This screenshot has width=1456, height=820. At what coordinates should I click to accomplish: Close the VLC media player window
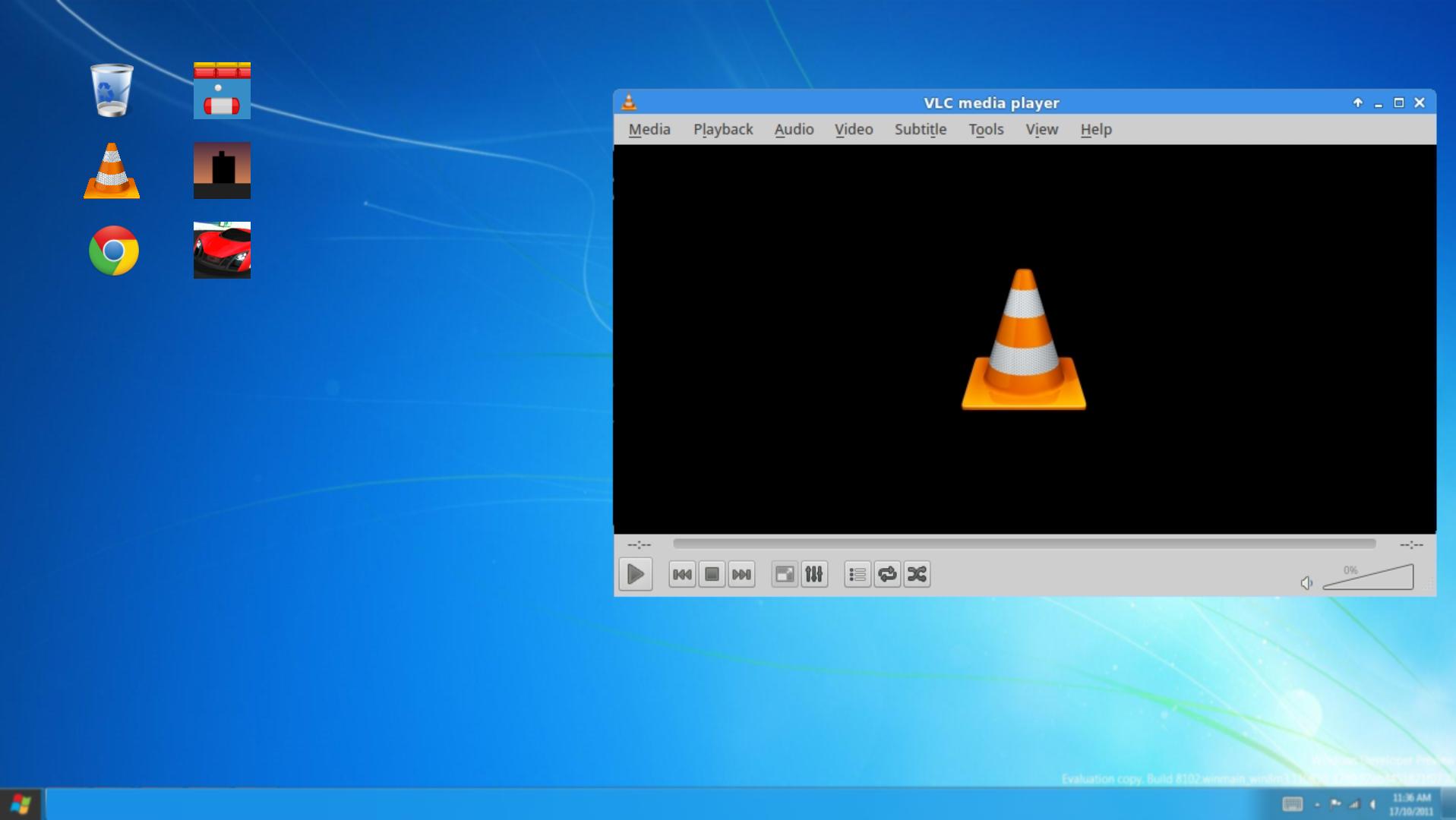(1420, 102)
